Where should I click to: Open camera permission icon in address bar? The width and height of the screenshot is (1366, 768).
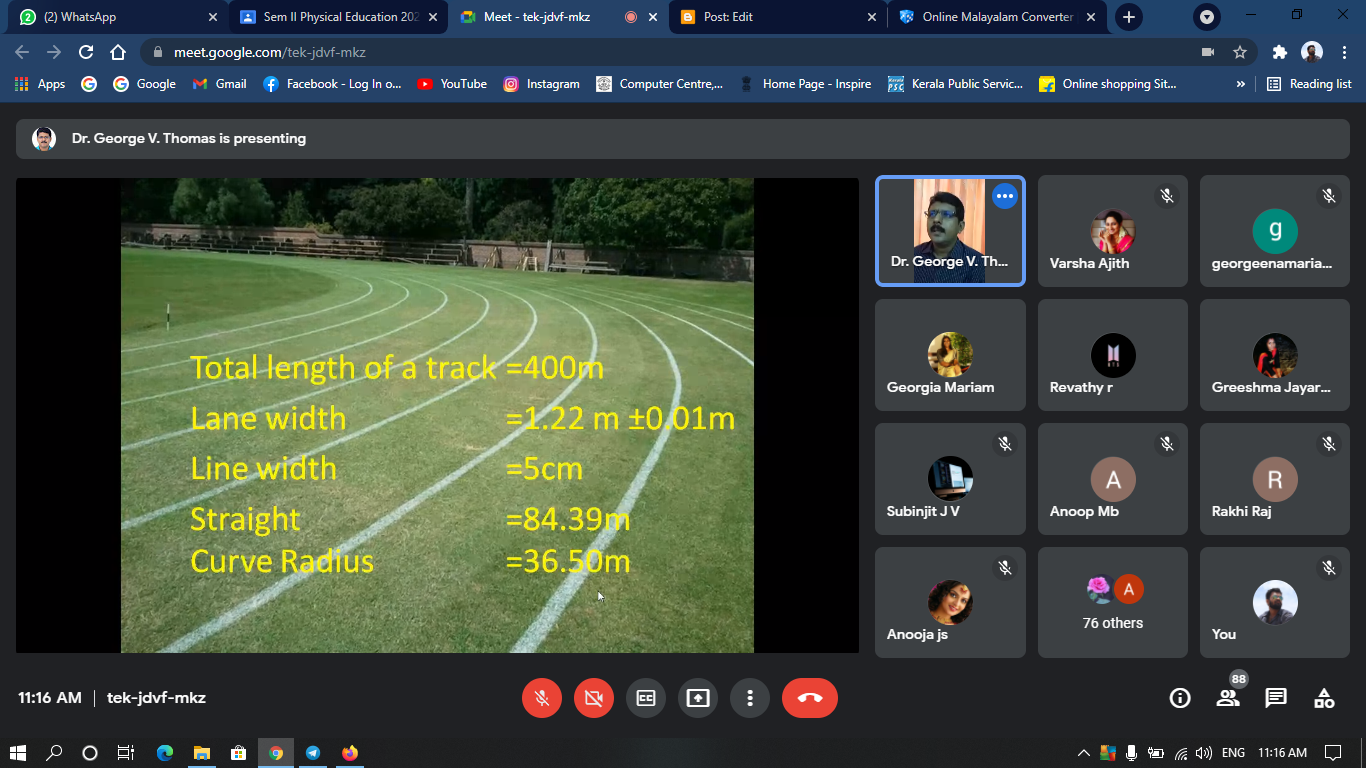1208,52
